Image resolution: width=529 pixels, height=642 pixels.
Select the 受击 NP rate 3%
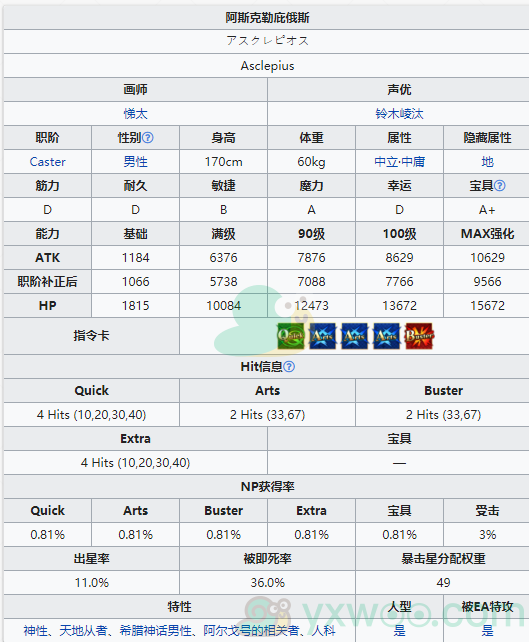487,534
